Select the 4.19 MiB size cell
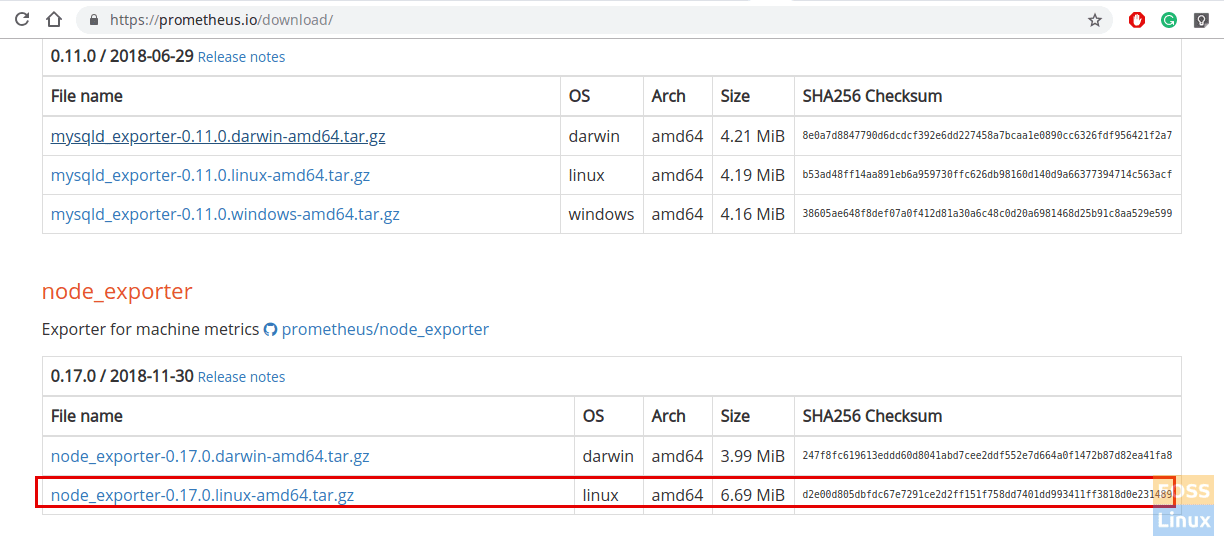Viewport: 1224px width, 546px height. click(x=752, y=175)
